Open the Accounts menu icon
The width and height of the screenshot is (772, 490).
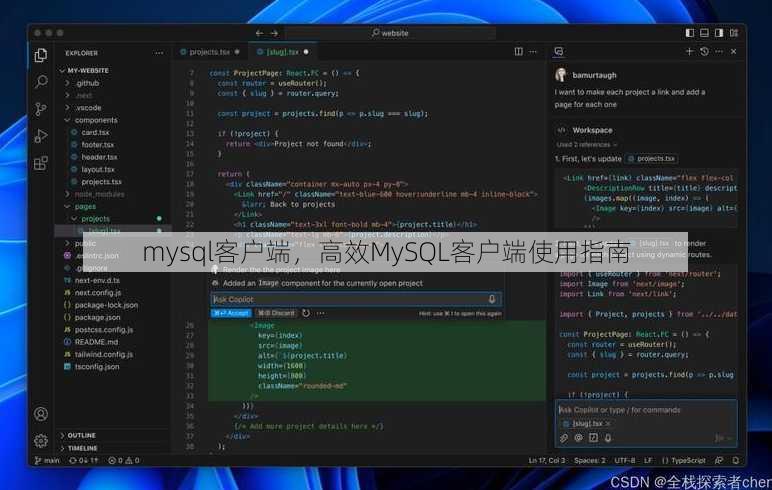coord(41,414)
